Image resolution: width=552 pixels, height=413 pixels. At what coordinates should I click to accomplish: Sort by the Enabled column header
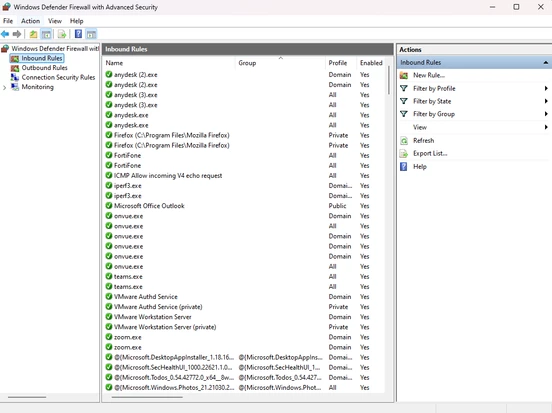371,63
